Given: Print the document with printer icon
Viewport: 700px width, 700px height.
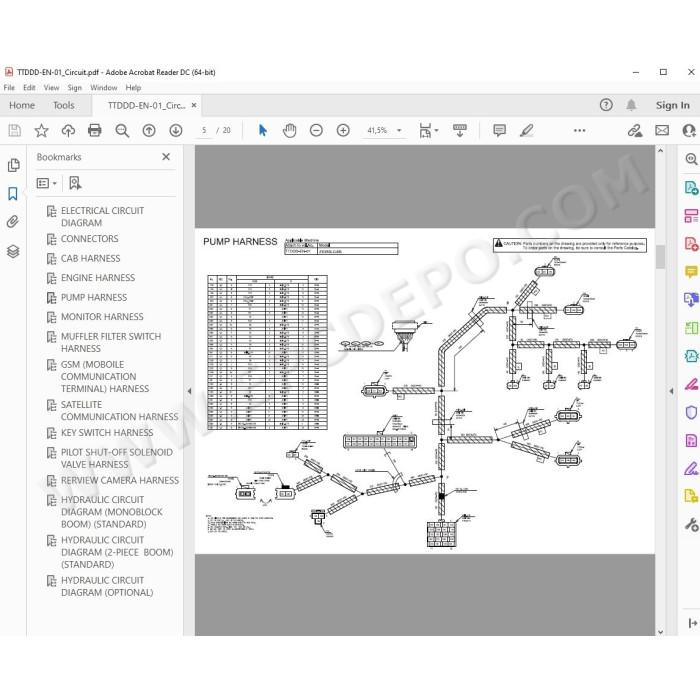Looking at the screenshot, I should [x=95, y=130].
